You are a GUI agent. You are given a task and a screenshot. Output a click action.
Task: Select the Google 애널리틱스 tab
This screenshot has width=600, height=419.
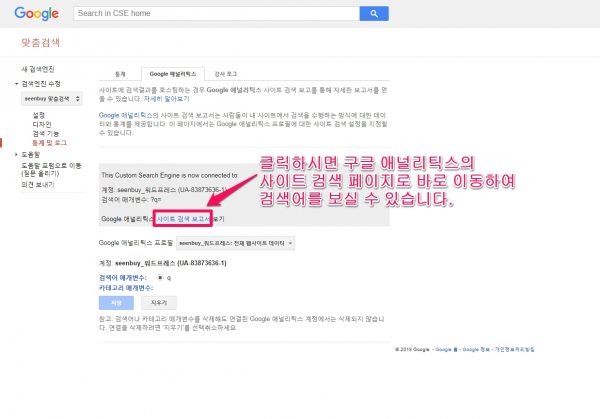pos(173,74)
